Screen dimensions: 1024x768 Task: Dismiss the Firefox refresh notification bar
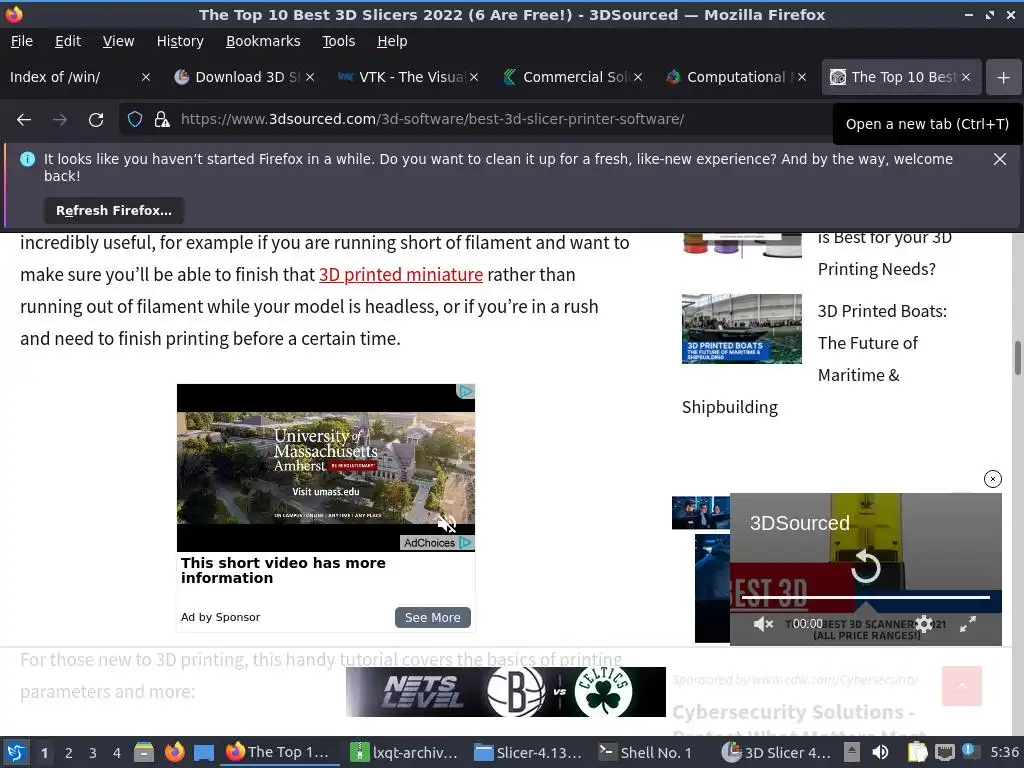pos(1000,159)
